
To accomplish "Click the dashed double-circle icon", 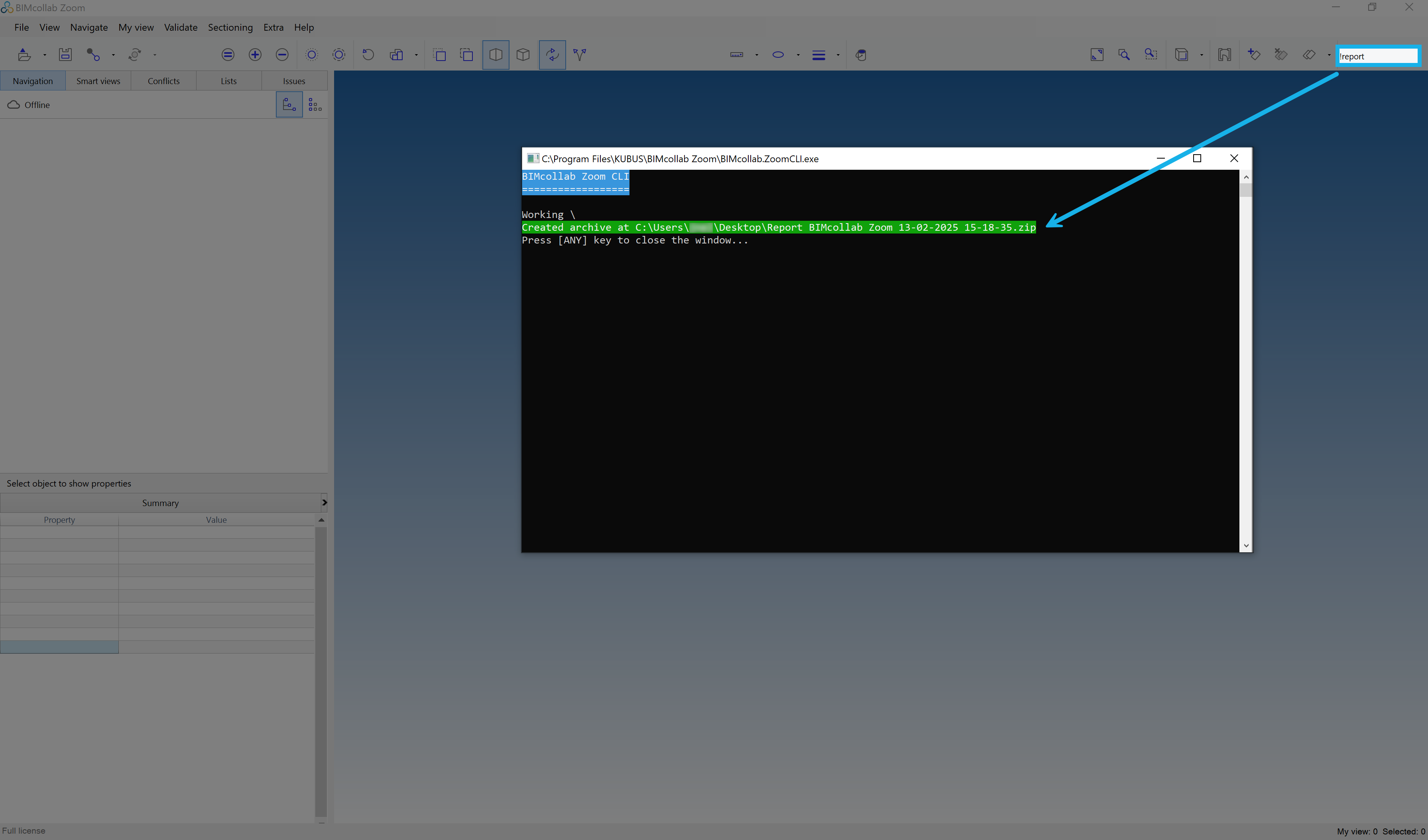I will (x=339, y=55).
